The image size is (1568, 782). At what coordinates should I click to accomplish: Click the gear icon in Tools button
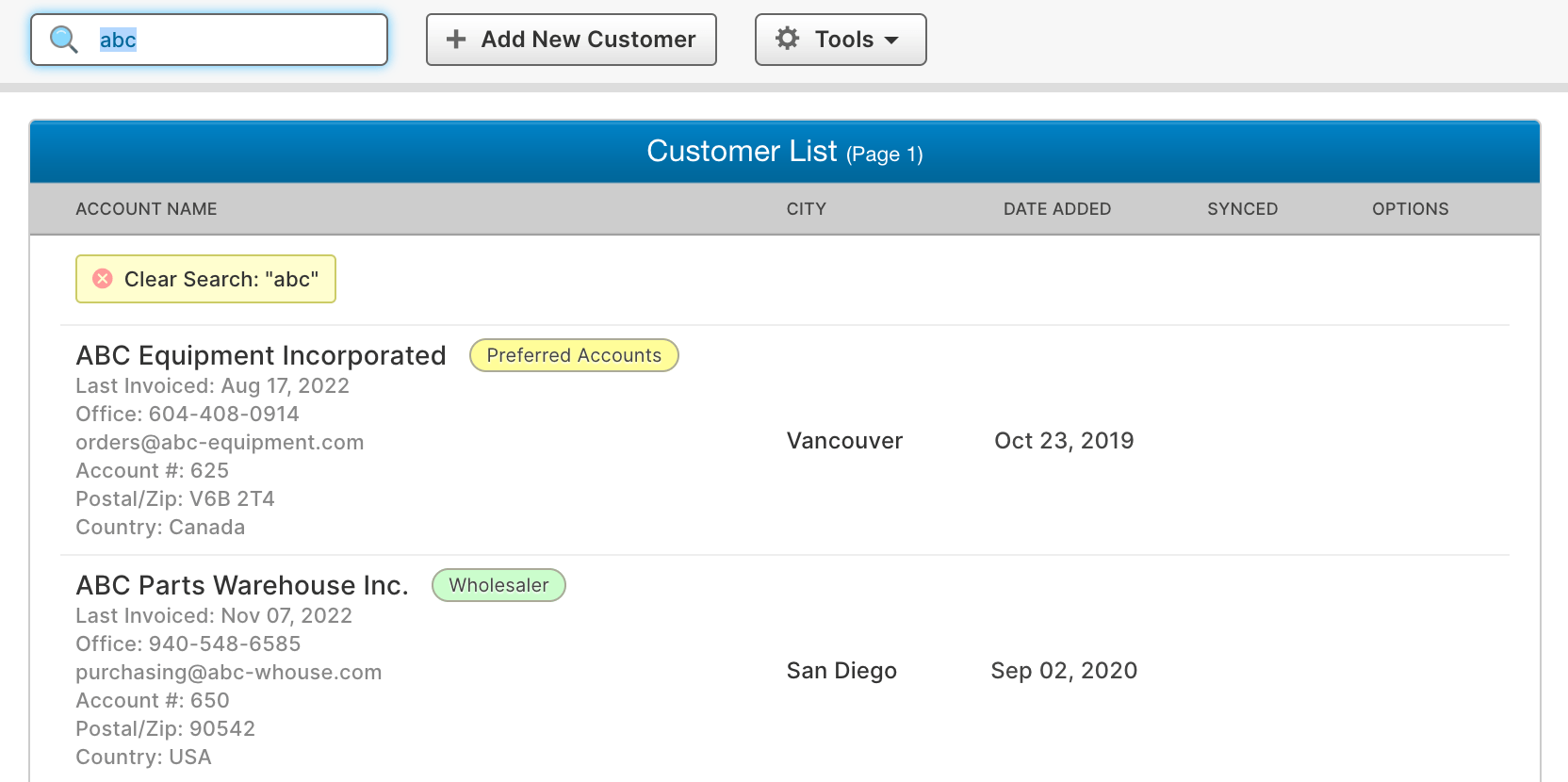(787, 39)
